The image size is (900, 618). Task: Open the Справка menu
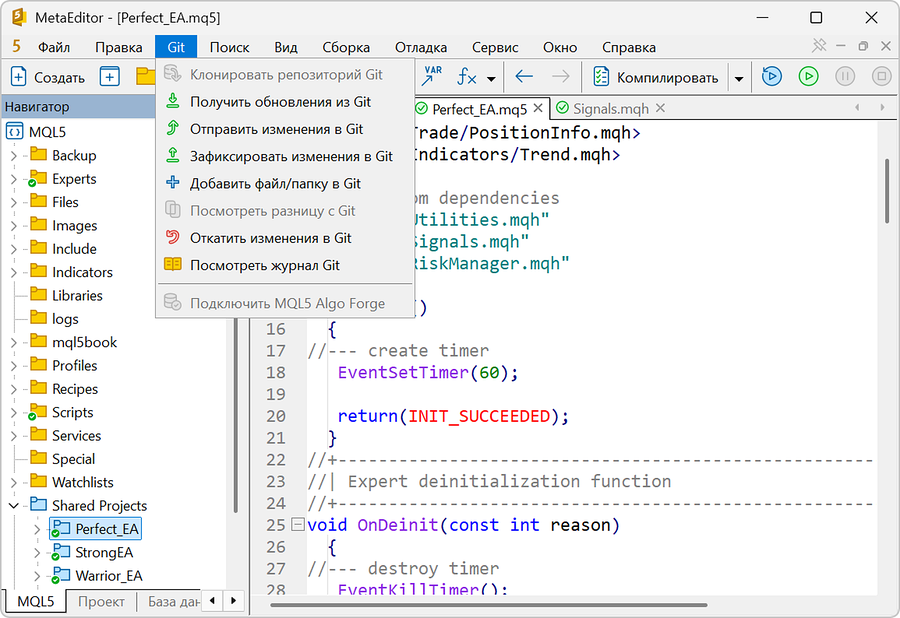(629, 47)
